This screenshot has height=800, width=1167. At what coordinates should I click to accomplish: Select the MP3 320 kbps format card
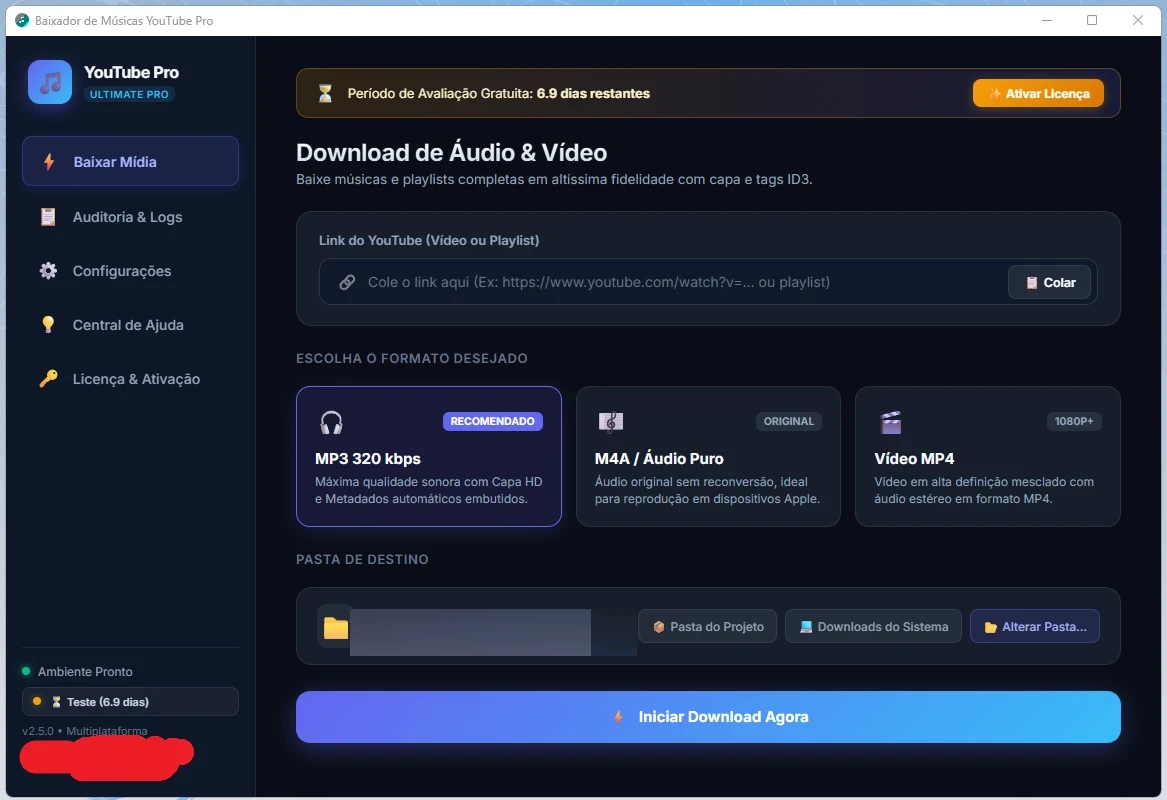point(429,456)
